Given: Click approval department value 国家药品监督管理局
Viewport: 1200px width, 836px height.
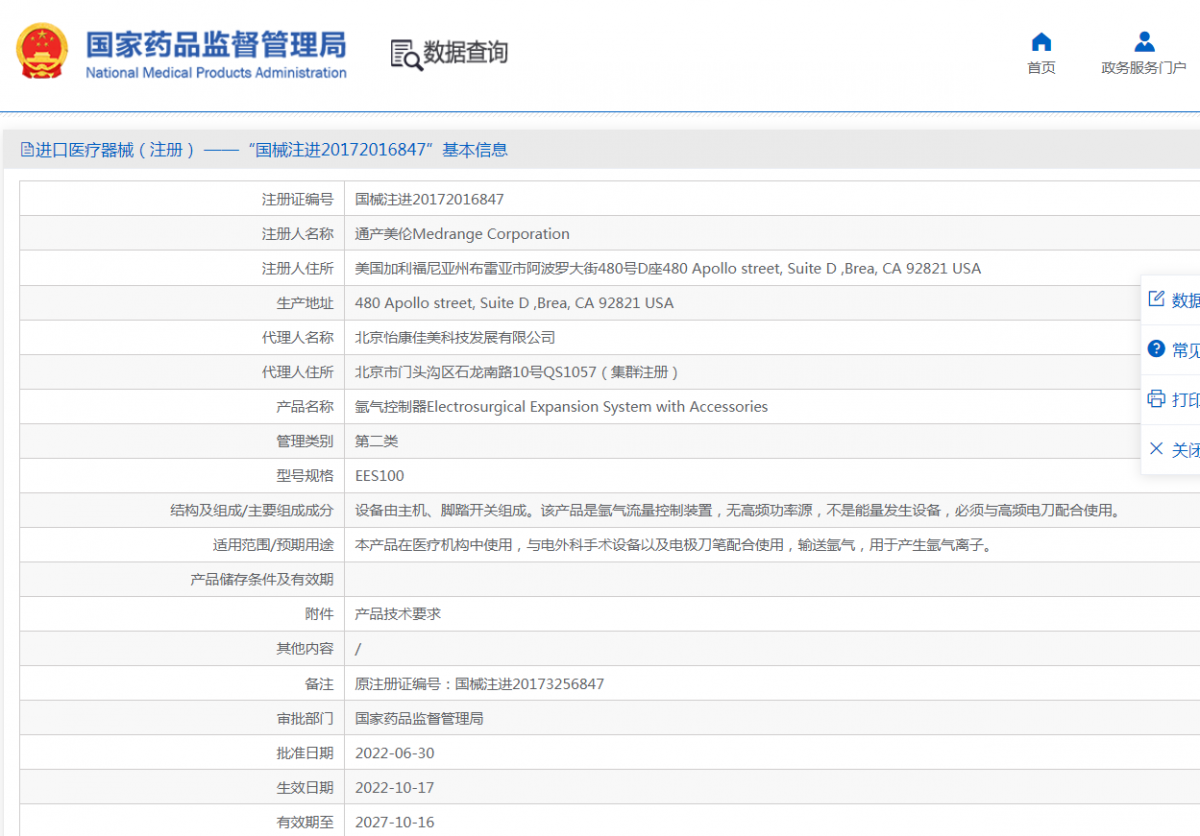Looking at the screenshot, I should 419,718.
